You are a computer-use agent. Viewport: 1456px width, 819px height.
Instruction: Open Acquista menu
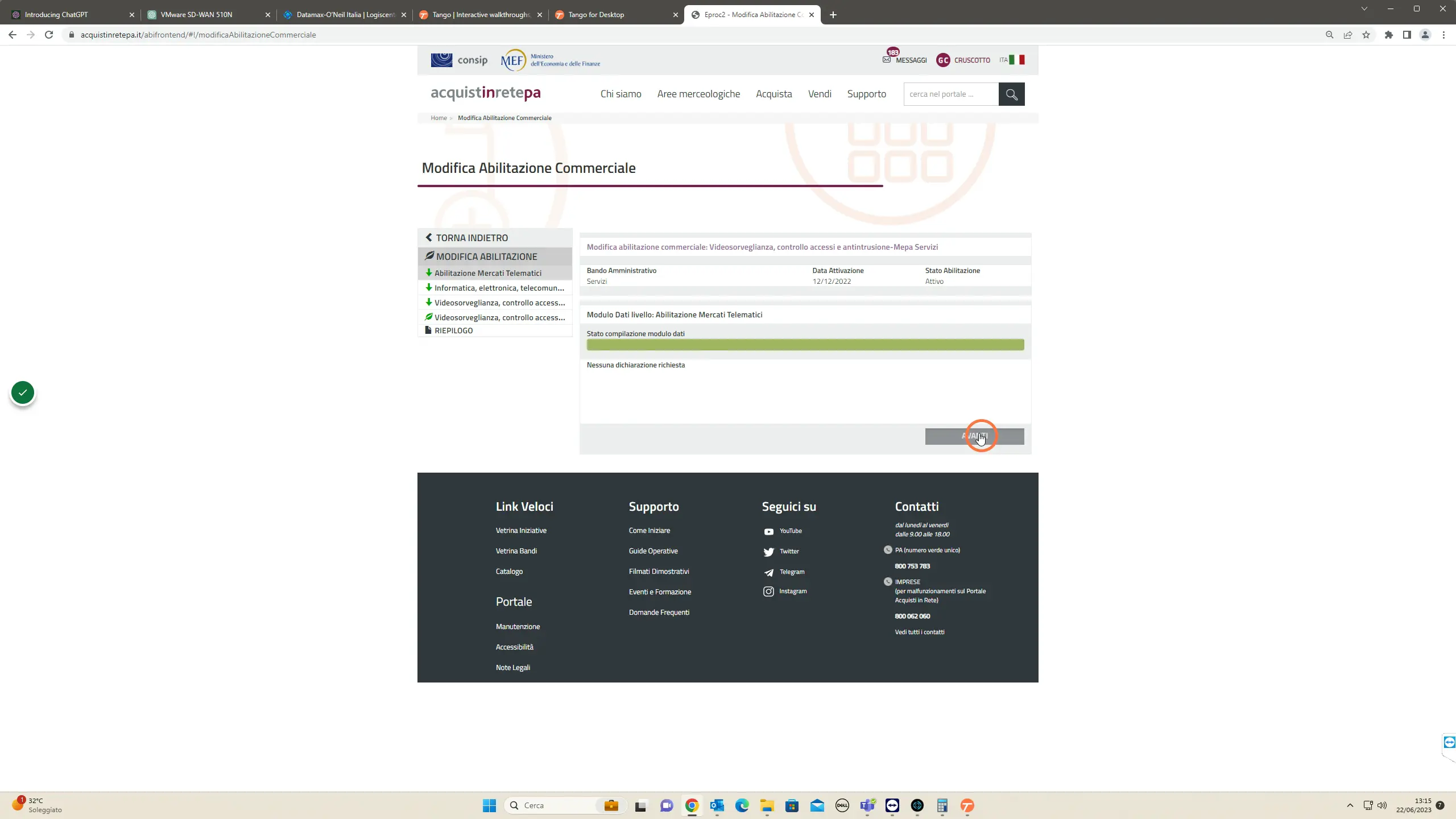773,94
